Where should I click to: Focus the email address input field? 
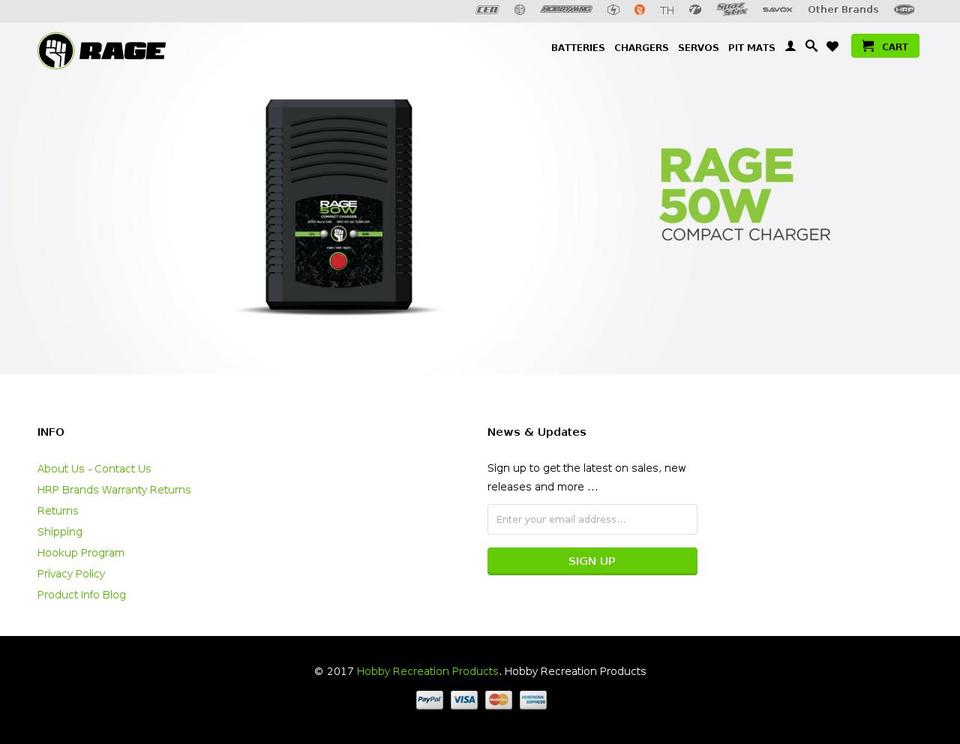pyautogui.click(x=592, y=519)
